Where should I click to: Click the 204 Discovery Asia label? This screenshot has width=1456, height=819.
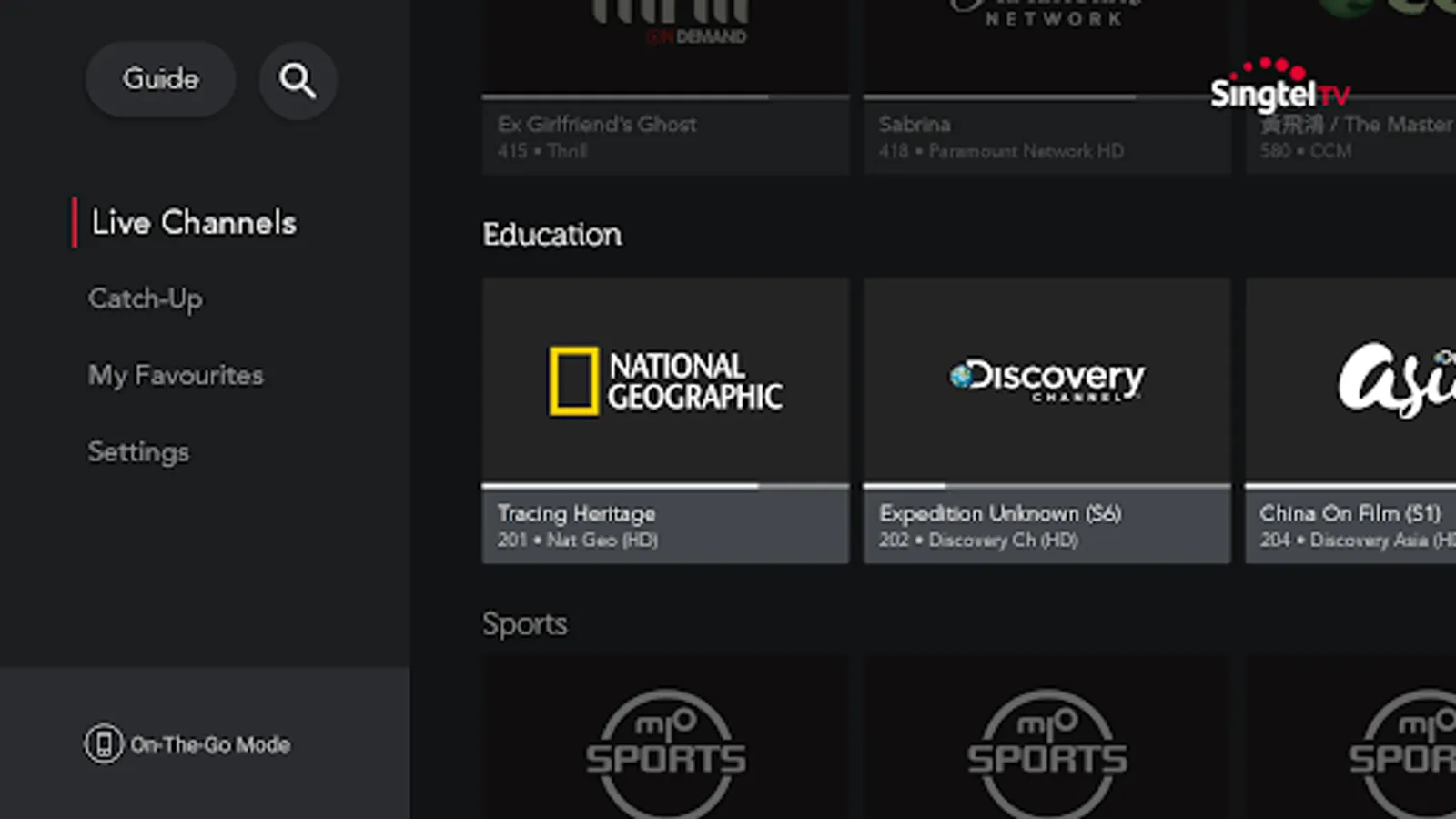(x=1358, y=540)
